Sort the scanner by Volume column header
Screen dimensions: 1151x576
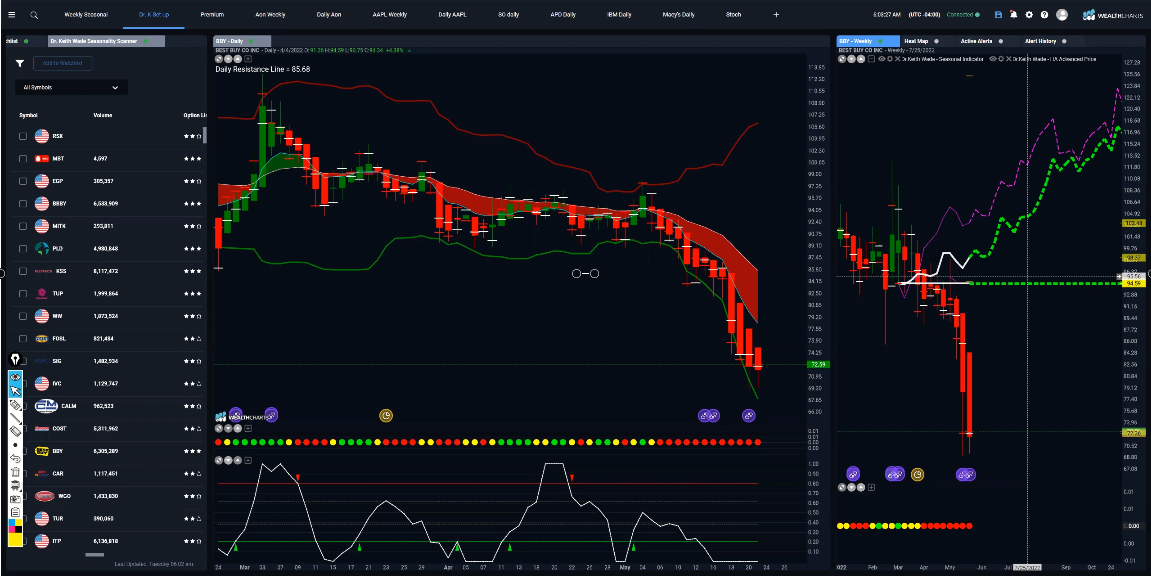point(103,115)
